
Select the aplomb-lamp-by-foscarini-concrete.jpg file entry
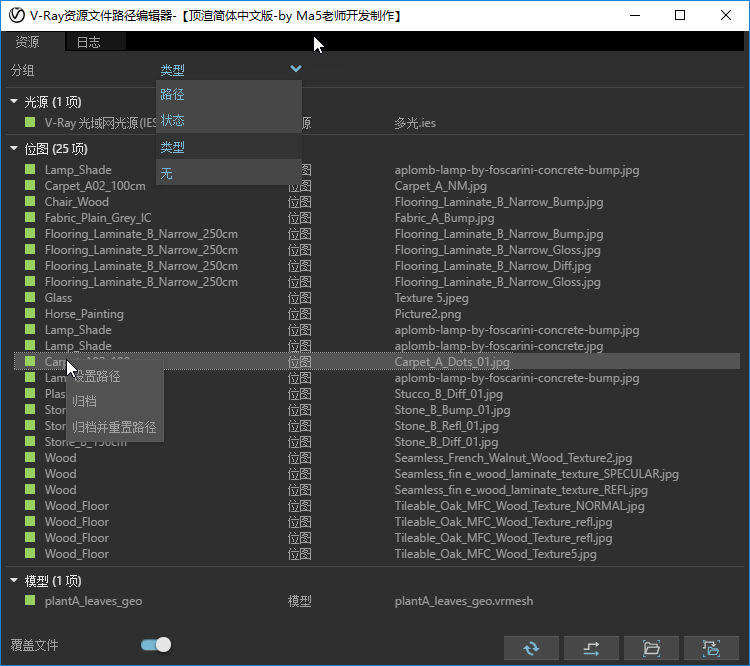point(498,345)
